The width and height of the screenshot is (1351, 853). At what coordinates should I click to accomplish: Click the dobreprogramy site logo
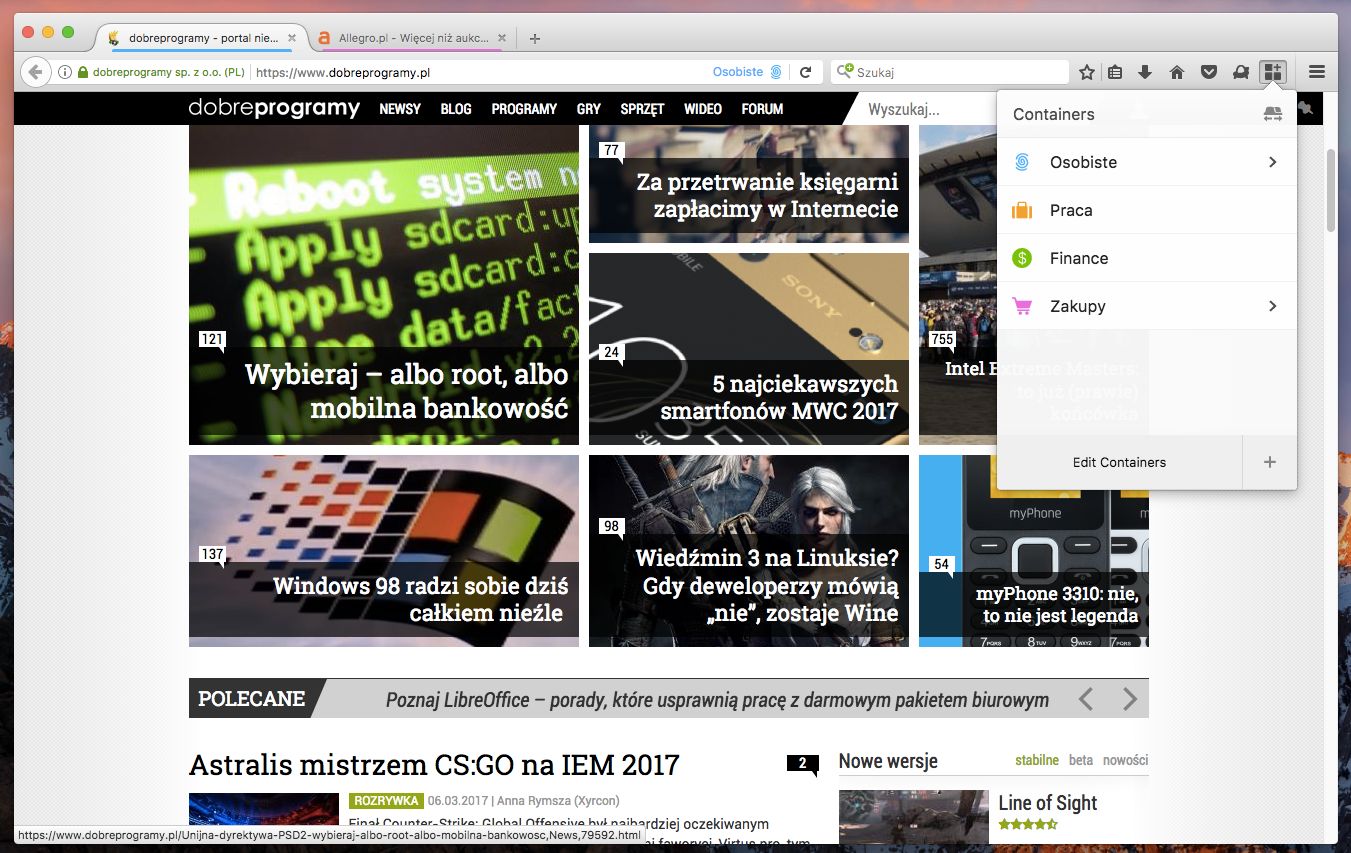point(274,108)
